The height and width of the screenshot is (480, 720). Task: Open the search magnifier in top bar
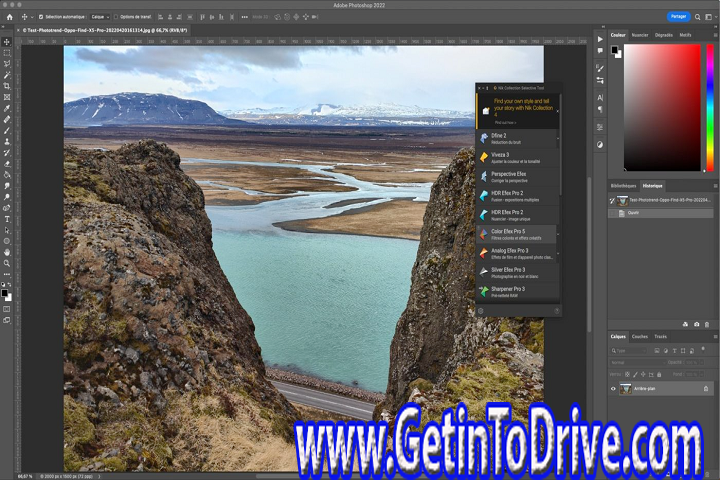click(x=698, y=17)
